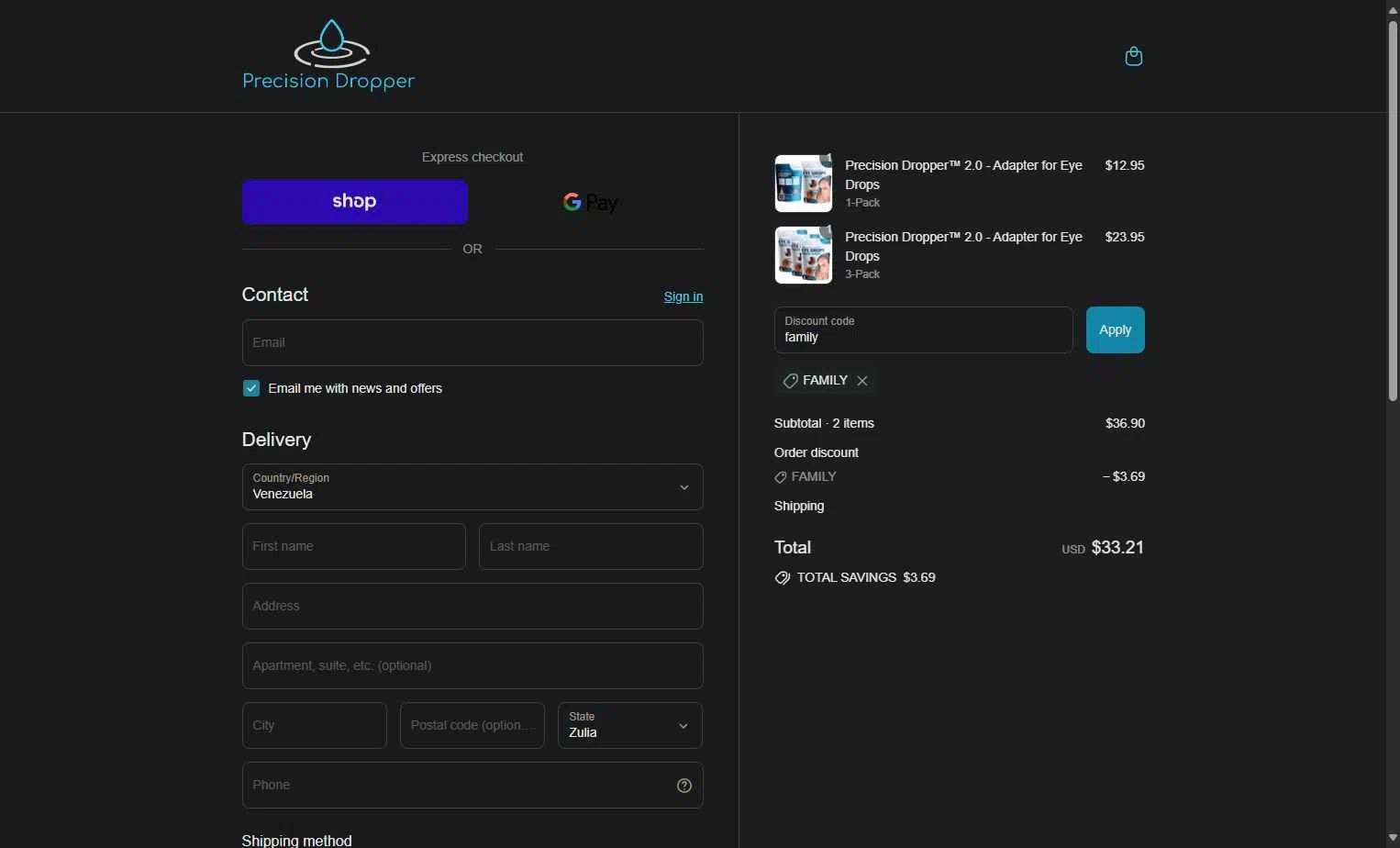Click the 3-Pack product thumbnail
This screenshot has height=848, width=1400.
[x=804, y=255]
